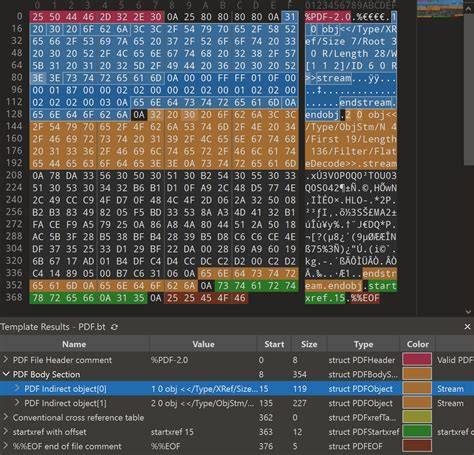Click the refresh icon beside PDF.bt
Viewport: 474px width, 455px height.
click(x=114, y=327)
